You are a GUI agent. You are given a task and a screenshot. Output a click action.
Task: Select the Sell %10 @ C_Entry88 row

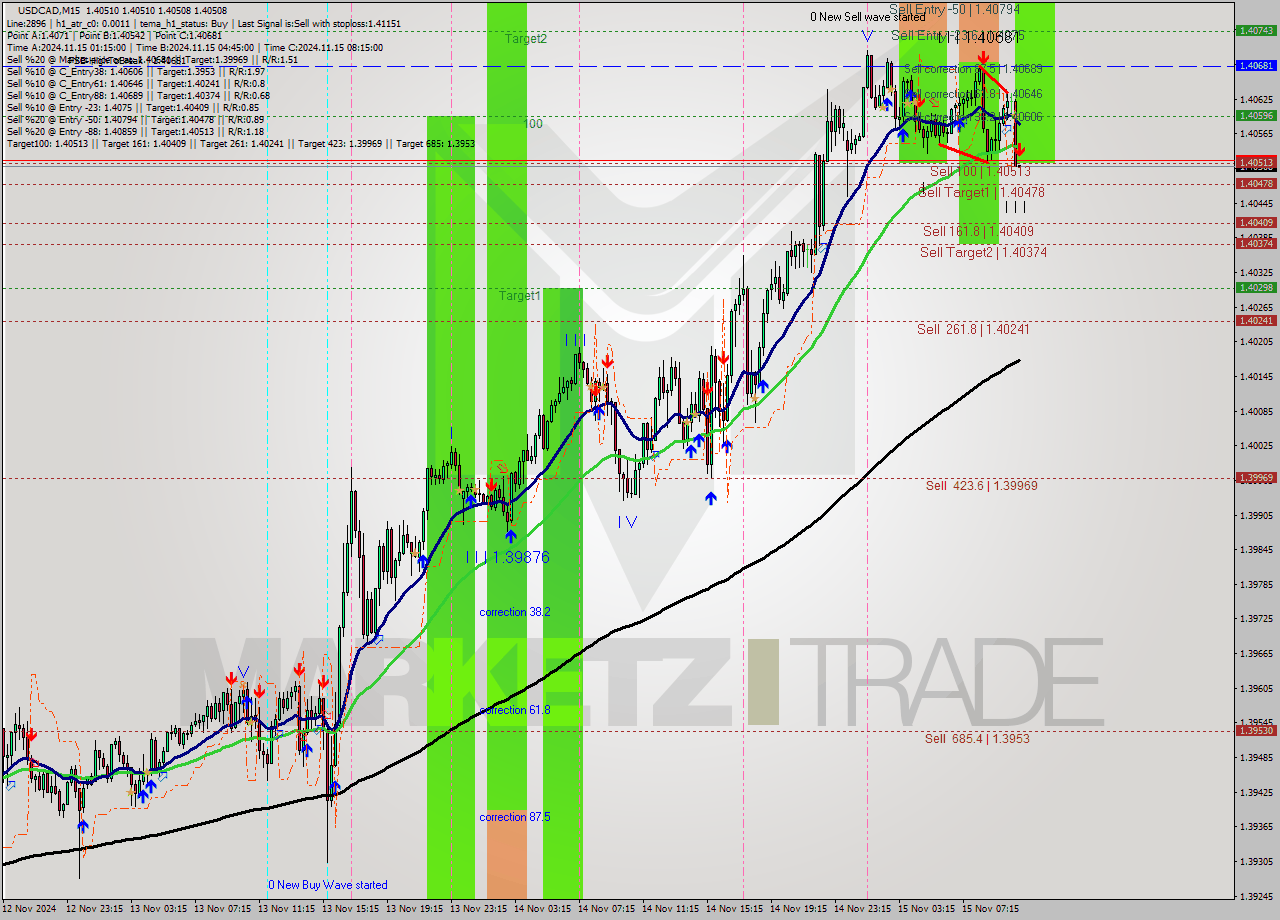coord(137,95)
